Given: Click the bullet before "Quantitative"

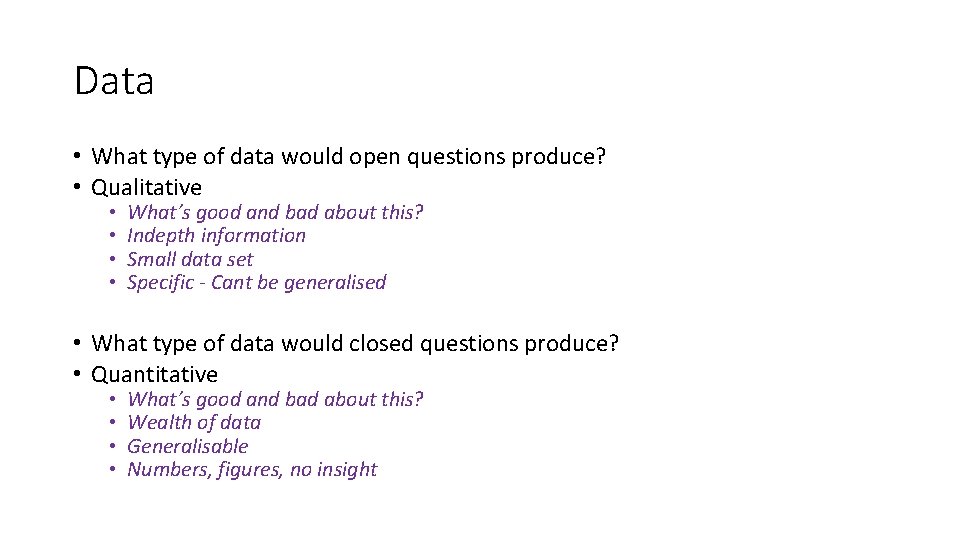Looking at the screenshot, I should click(x=78, y=375).
